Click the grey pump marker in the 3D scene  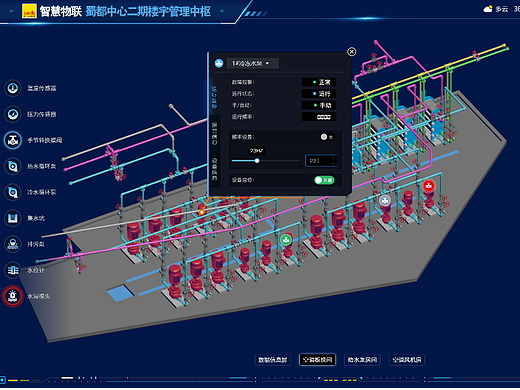[x=385, y=201]
